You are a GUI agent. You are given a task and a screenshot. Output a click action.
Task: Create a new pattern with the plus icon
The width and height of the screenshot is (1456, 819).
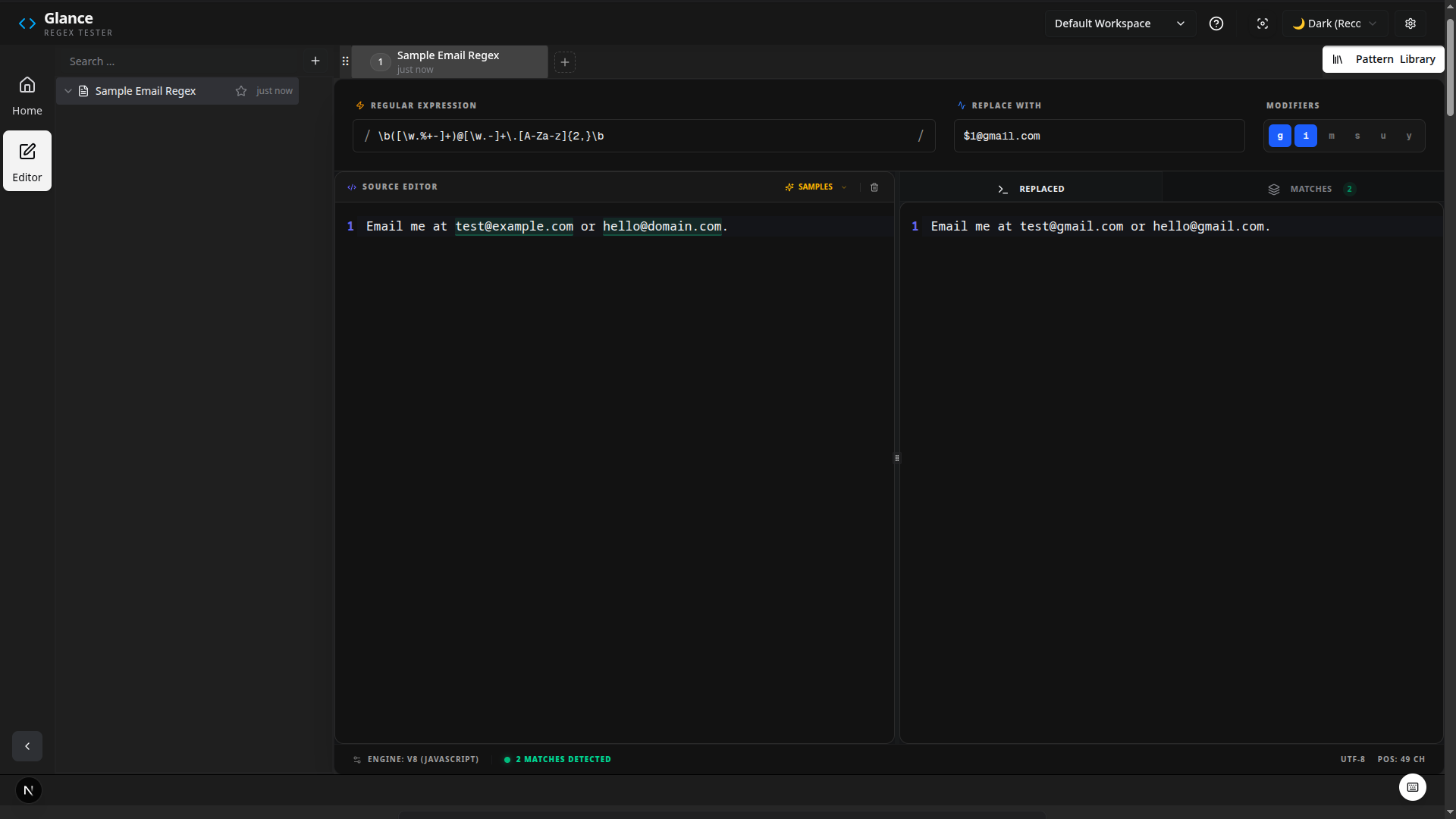pyautogui.click(x=315, y=61)
